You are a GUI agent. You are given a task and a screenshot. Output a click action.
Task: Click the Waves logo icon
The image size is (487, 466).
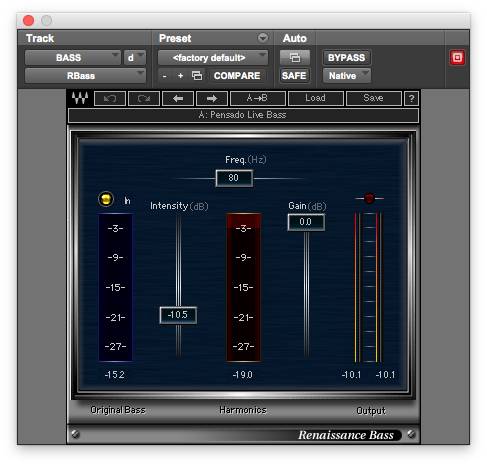(x=80, y=98)
